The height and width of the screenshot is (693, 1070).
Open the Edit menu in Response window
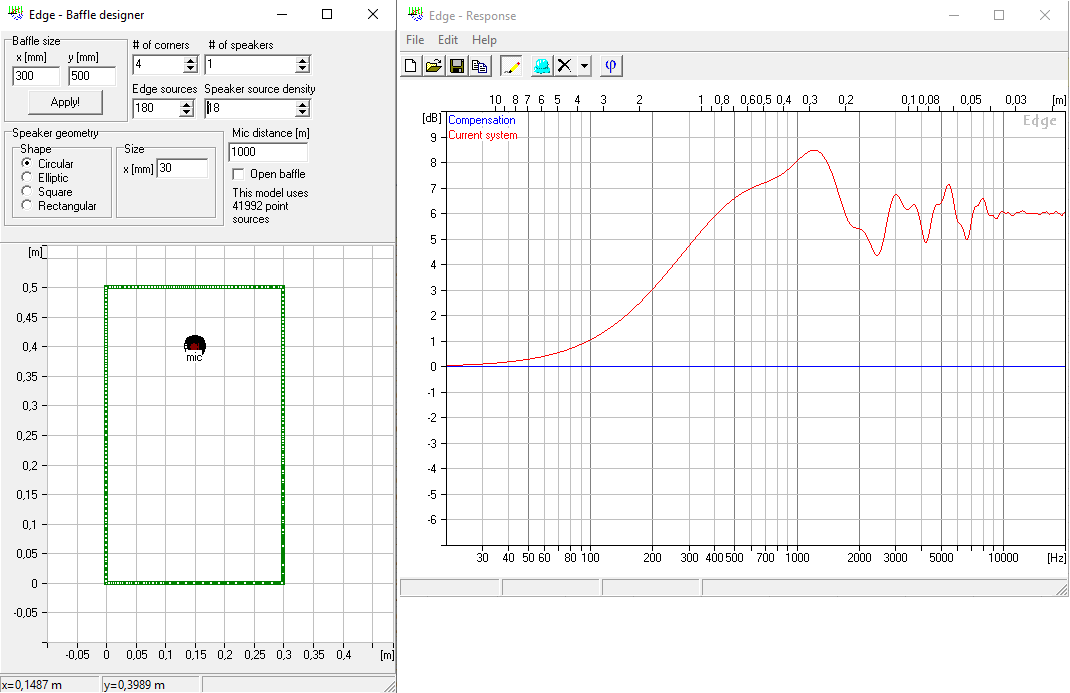pyautogui.click(x=448, y=40)
